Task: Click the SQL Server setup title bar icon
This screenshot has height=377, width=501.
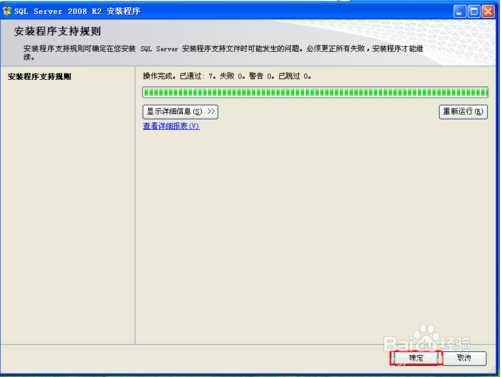Action: pyautogui.click(x=7, y=11)
